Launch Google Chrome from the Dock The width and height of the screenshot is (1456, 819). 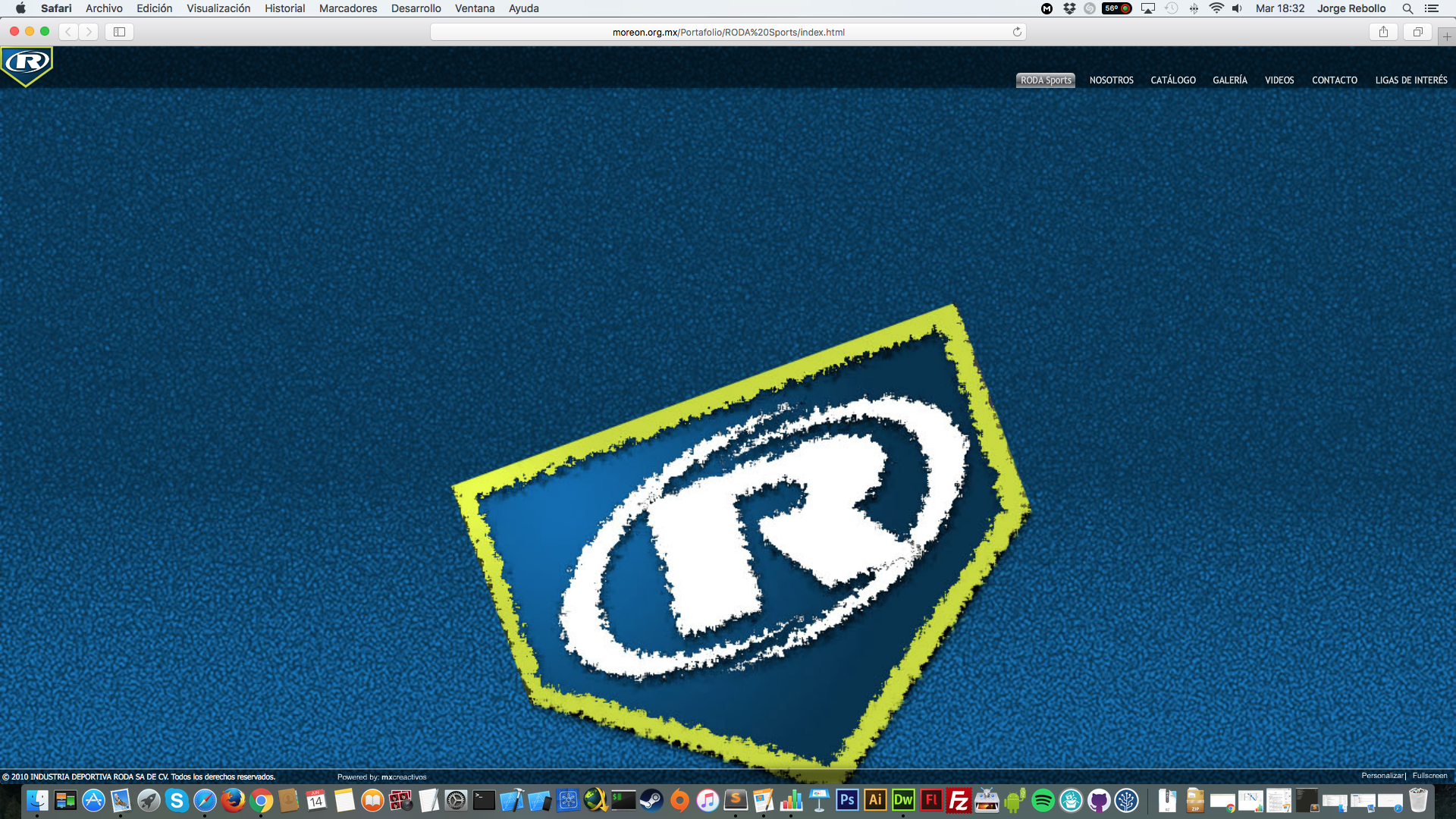(261, 800)
